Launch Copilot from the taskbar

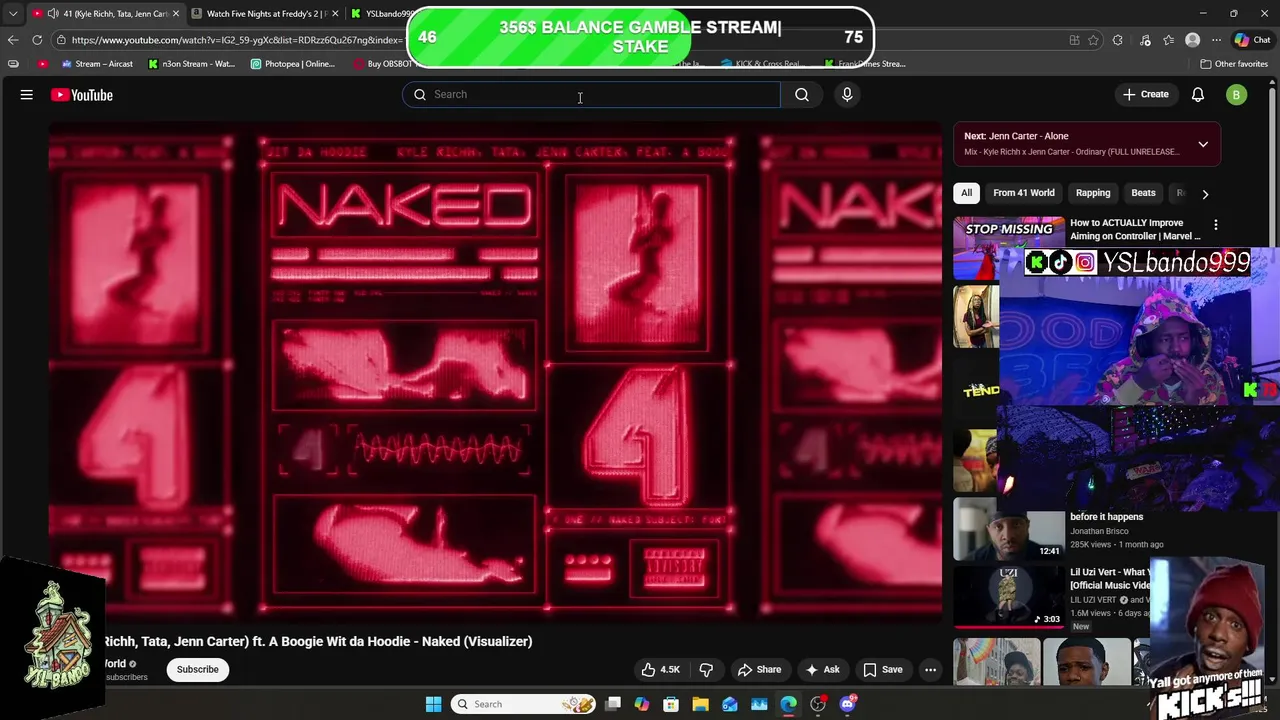coord(642,704)
